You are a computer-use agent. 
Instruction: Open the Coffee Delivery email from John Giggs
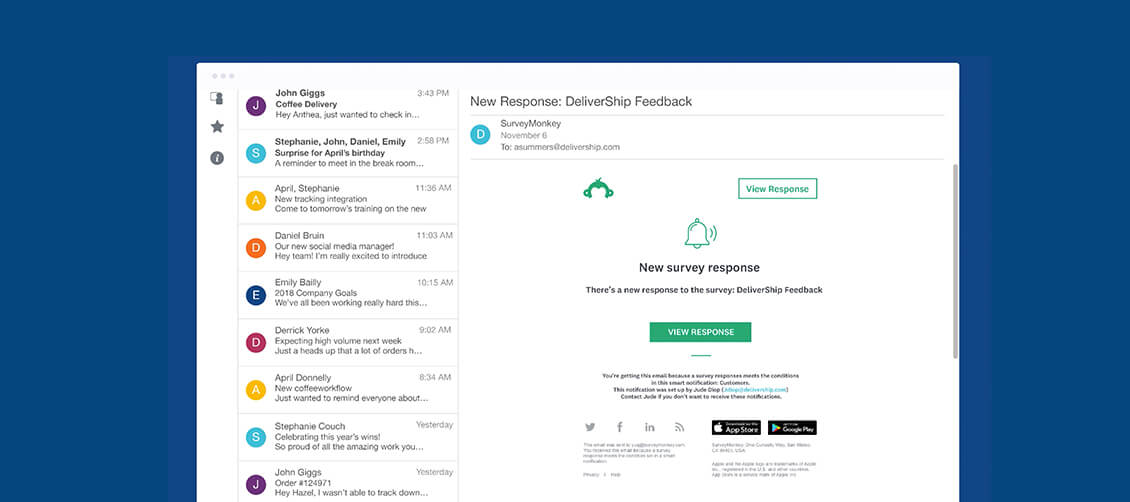tap(347, 104)
